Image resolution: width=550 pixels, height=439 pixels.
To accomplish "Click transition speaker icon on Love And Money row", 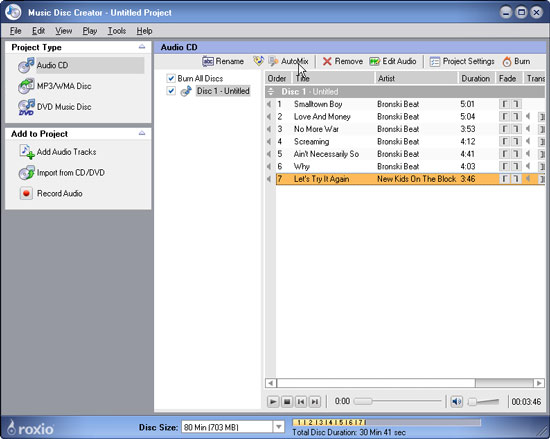I will tap(528, 116).
